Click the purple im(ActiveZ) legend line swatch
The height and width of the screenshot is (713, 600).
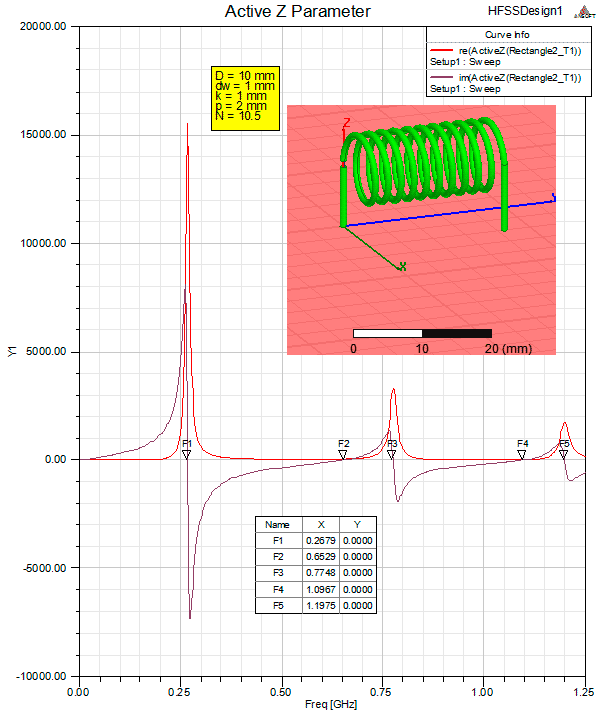441,77
